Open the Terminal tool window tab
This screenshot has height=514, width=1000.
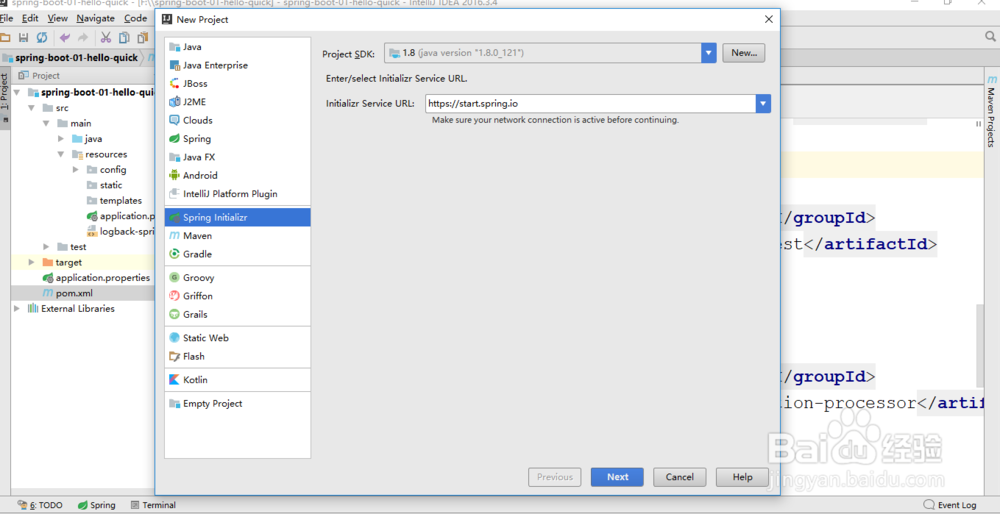pyautogui.click(x=153, y=505)
